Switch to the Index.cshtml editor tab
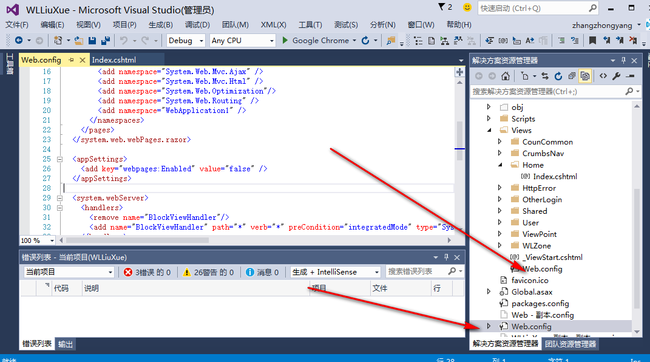 (114, 60)
